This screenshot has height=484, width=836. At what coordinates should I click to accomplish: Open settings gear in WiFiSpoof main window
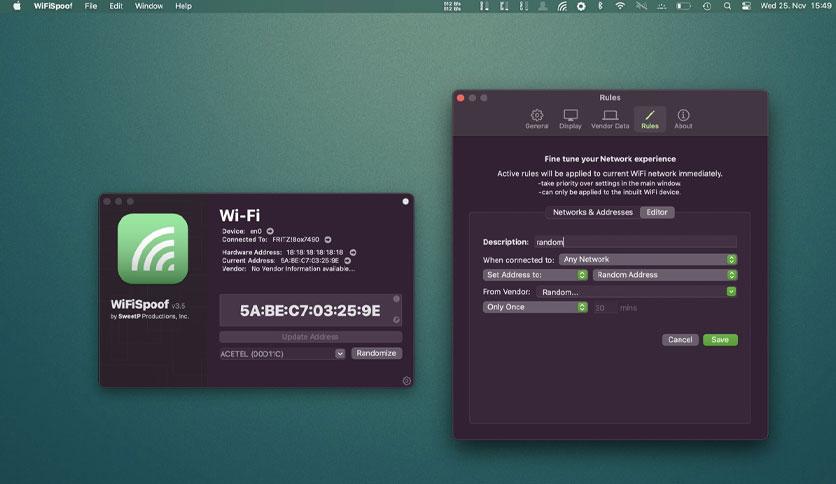[x=406, y=381]
